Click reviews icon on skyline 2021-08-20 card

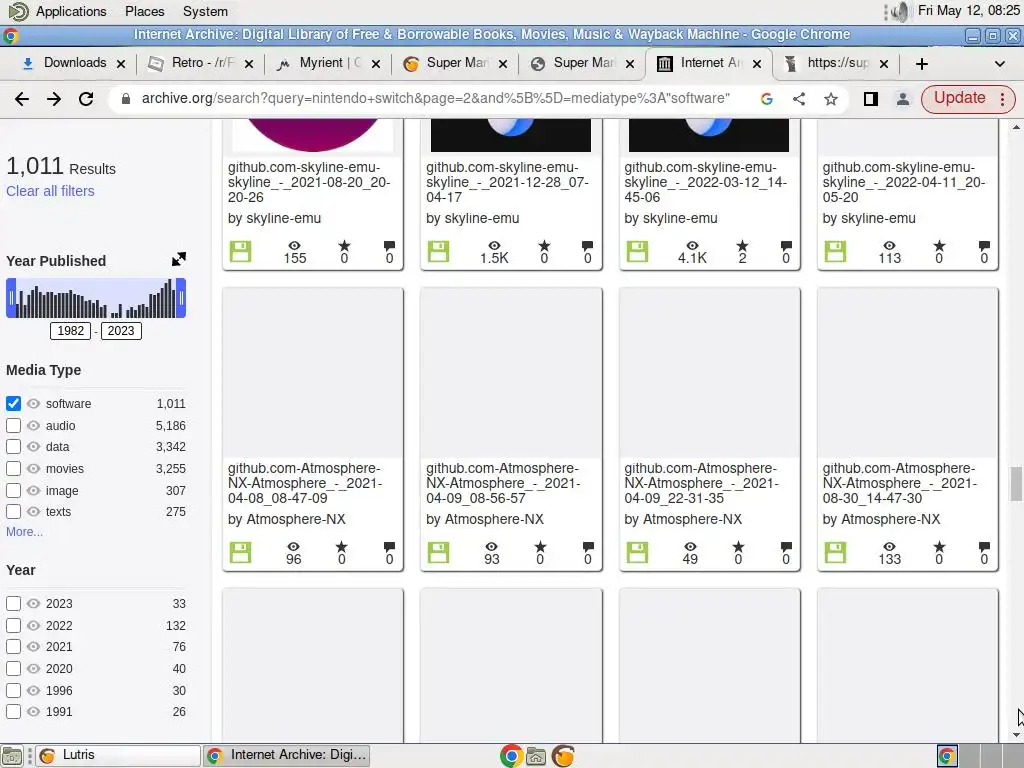[x=389, y=246]
